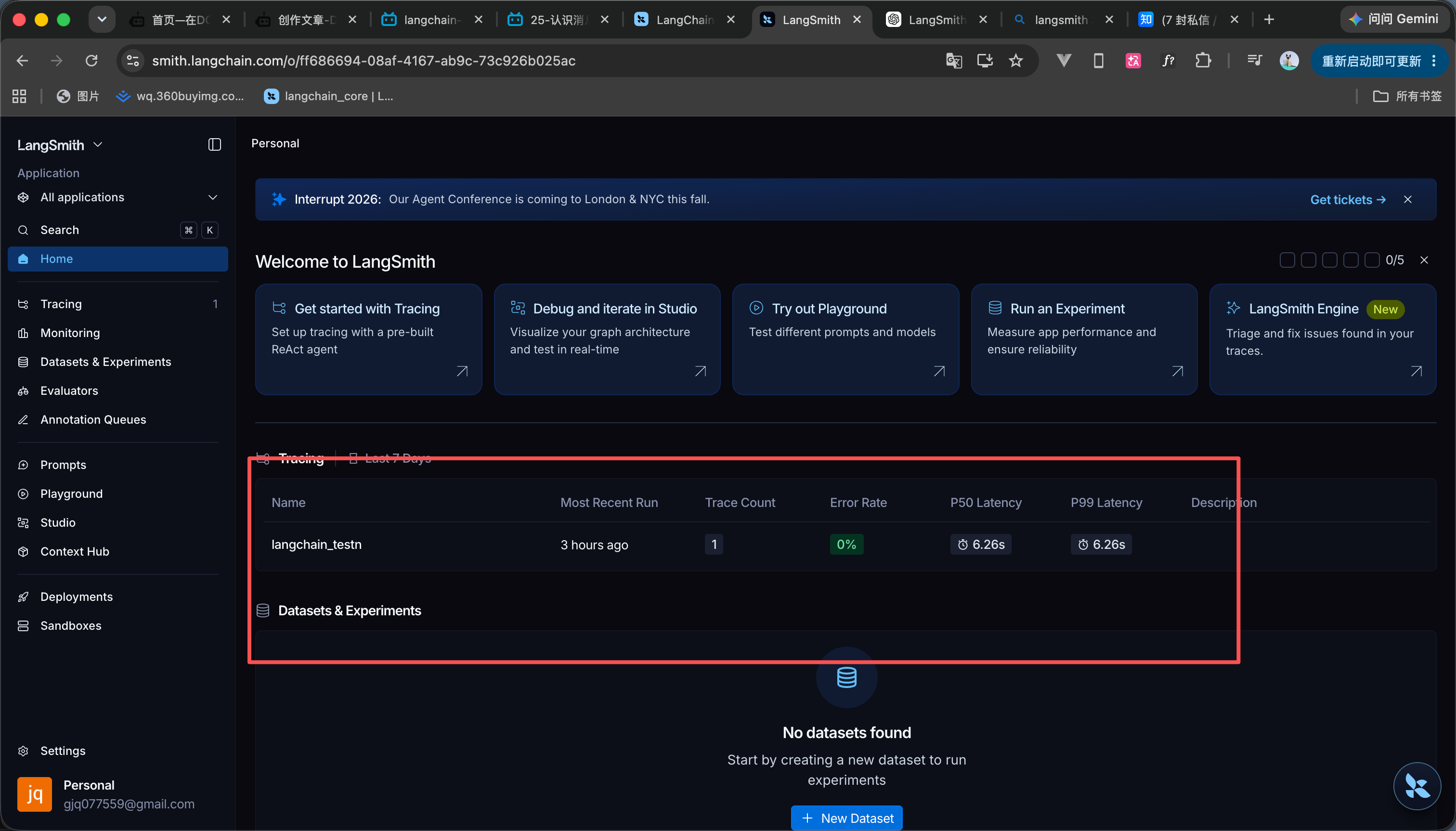Open the LangSmith Engine card
The image size is (1456, 831).
tap(1323, 339)
